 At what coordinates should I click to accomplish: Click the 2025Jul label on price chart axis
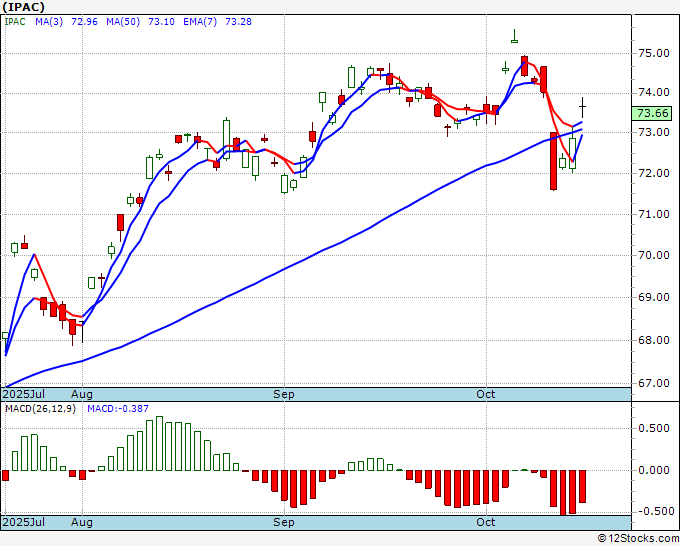click(x=23, y=394)
